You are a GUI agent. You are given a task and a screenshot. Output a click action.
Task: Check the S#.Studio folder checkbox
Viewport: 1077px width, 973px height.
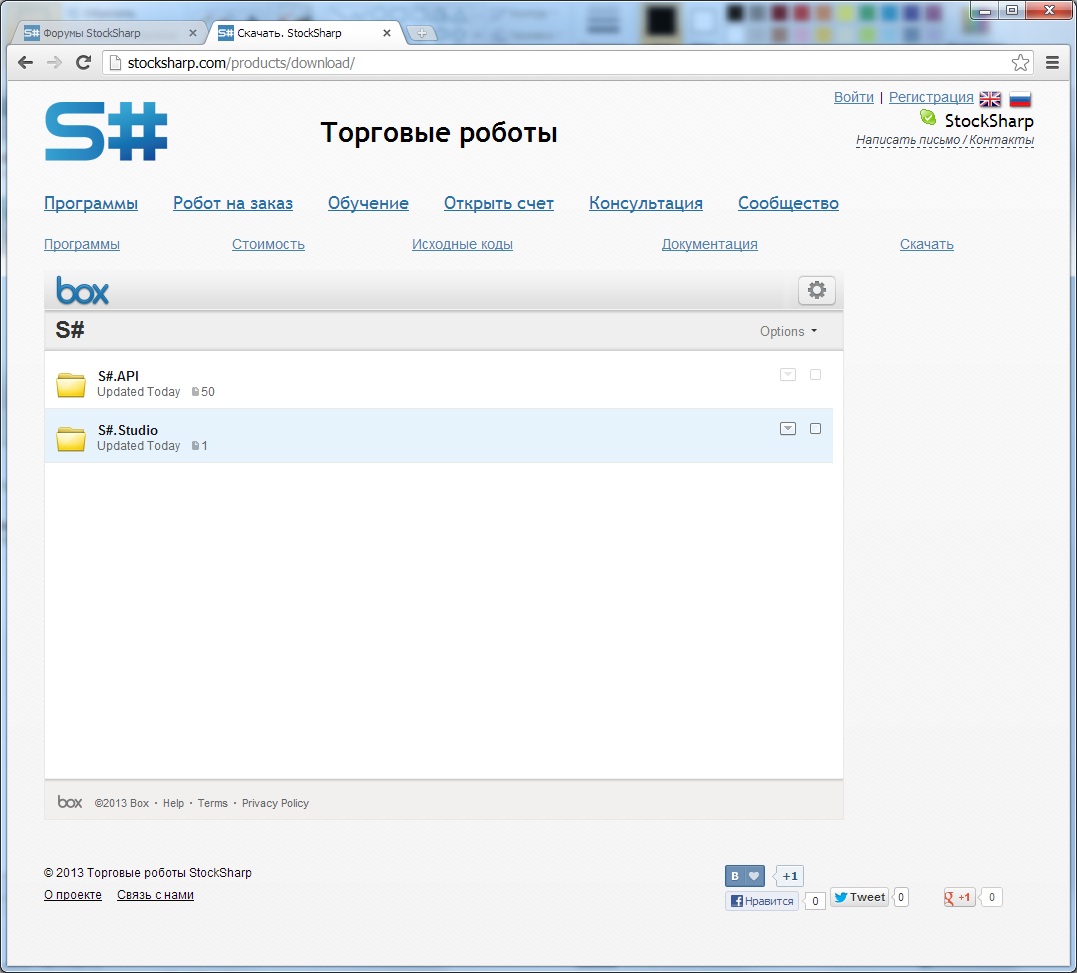815,429
